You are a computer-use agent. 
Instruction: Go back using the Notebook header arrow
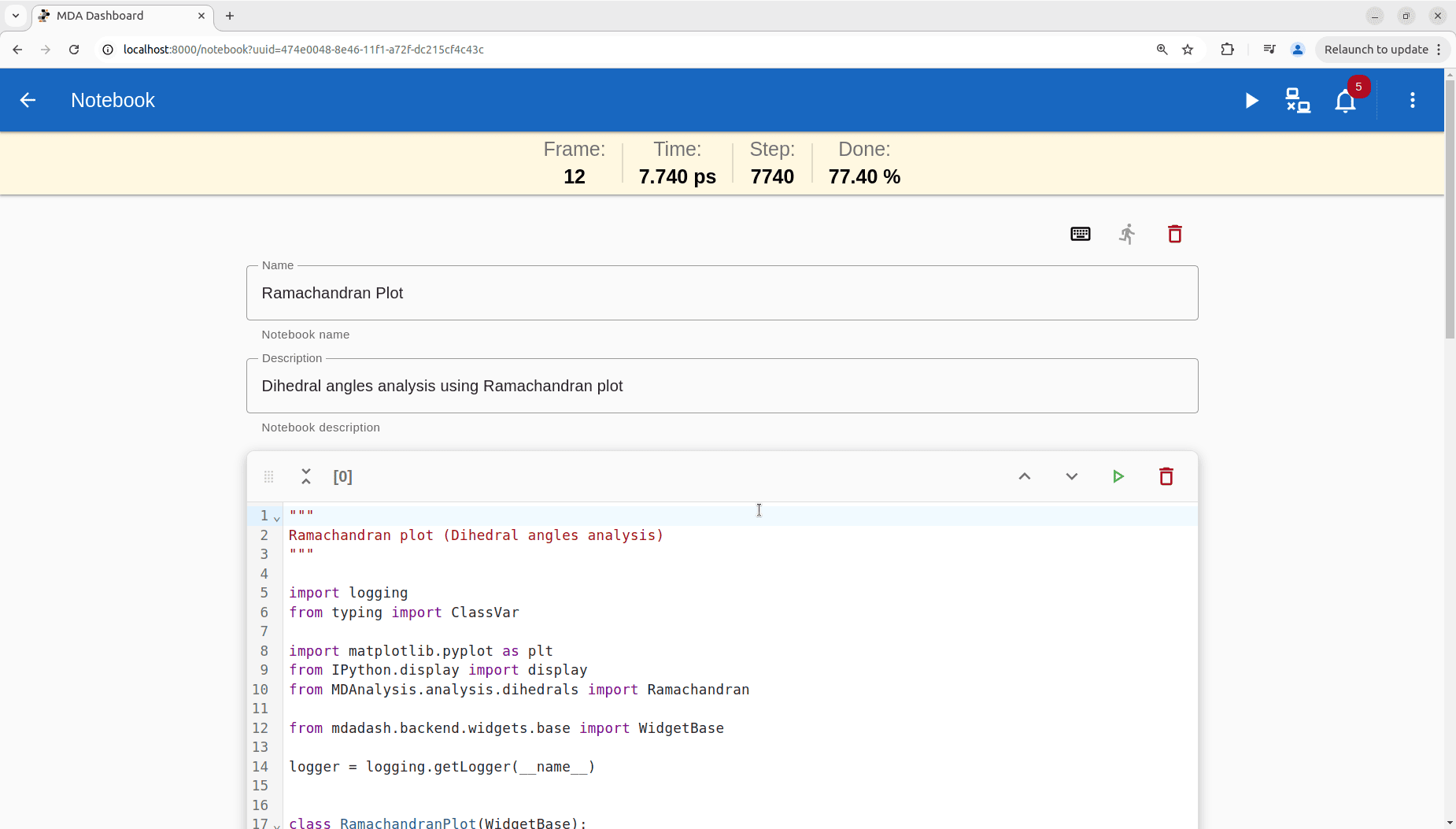[28, 100]
